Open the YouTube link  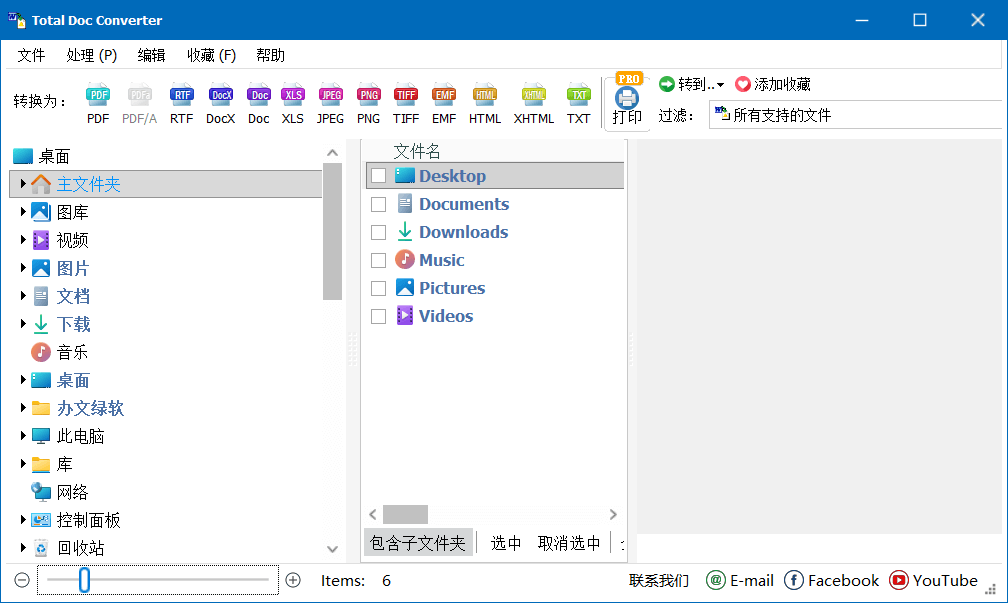pyautogui.click(x=934, y=580)
